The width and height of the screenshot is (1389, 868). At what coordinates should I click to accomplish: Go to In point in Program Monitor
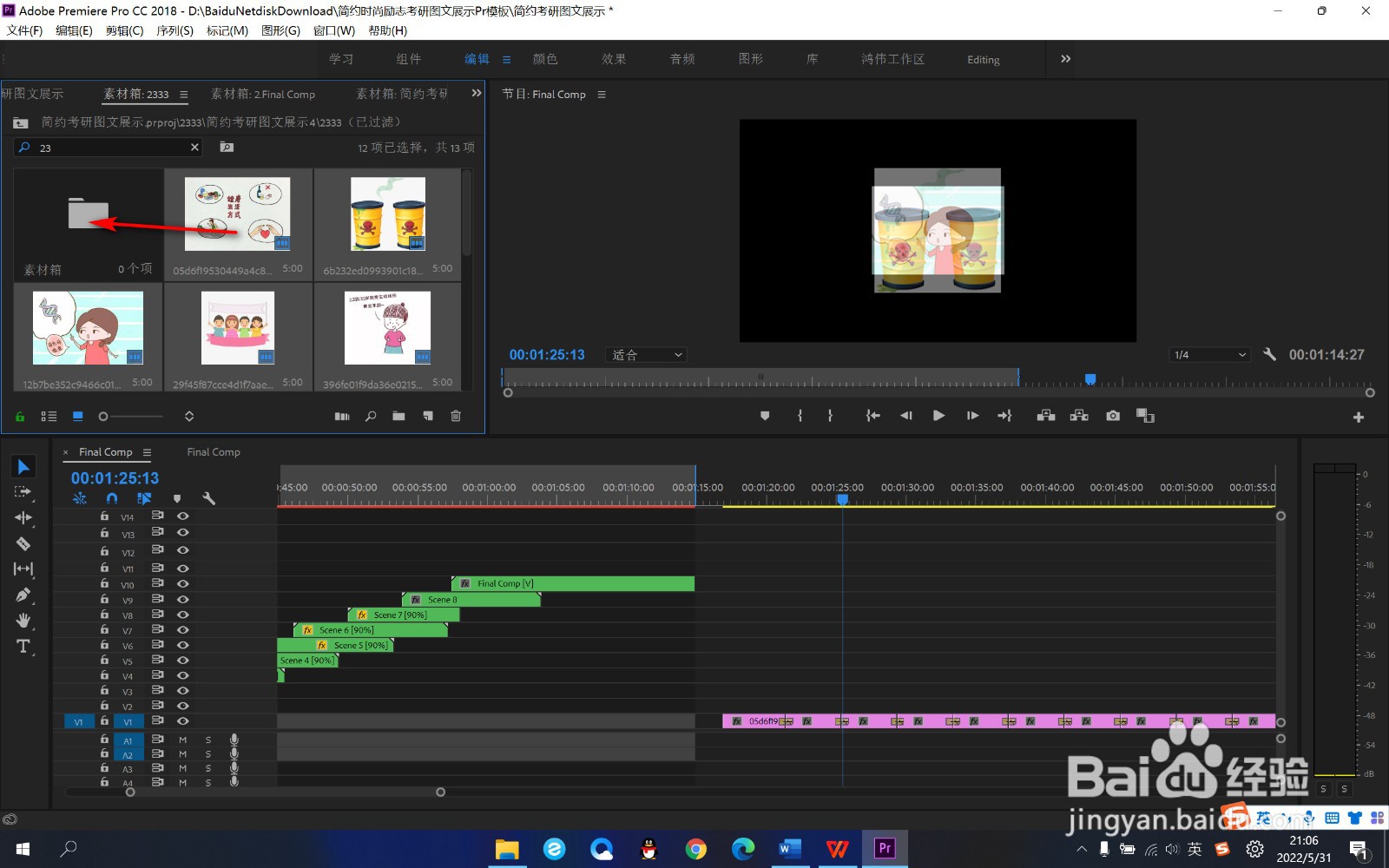pos(872,416)
